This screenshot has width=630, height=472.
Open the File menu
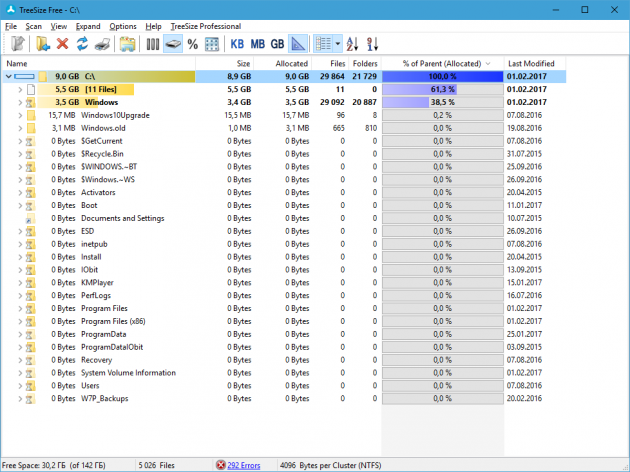(x=11, y=27)
